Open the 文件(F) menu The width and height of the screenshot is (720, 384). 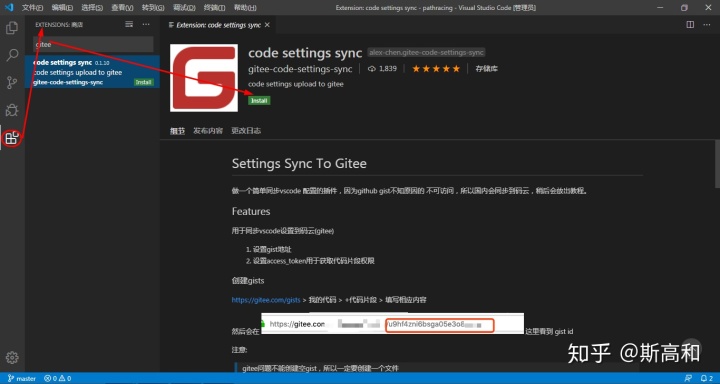32,8
